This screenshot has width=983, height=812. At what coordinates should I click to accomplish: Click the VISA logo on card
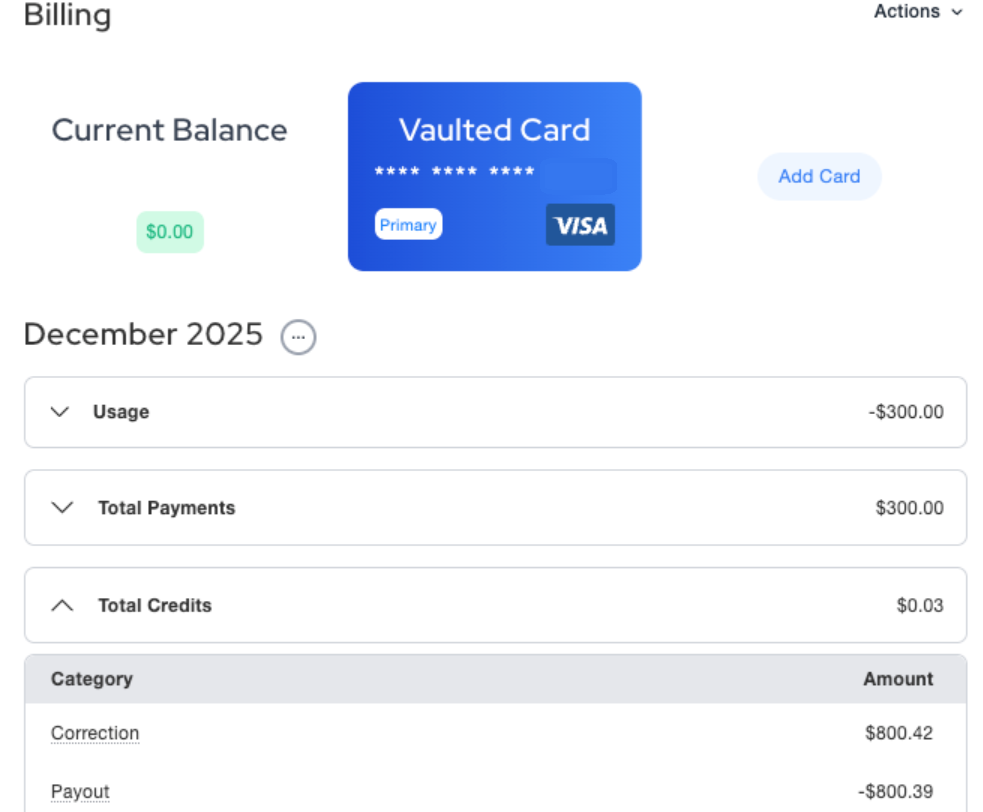[580, 225]
